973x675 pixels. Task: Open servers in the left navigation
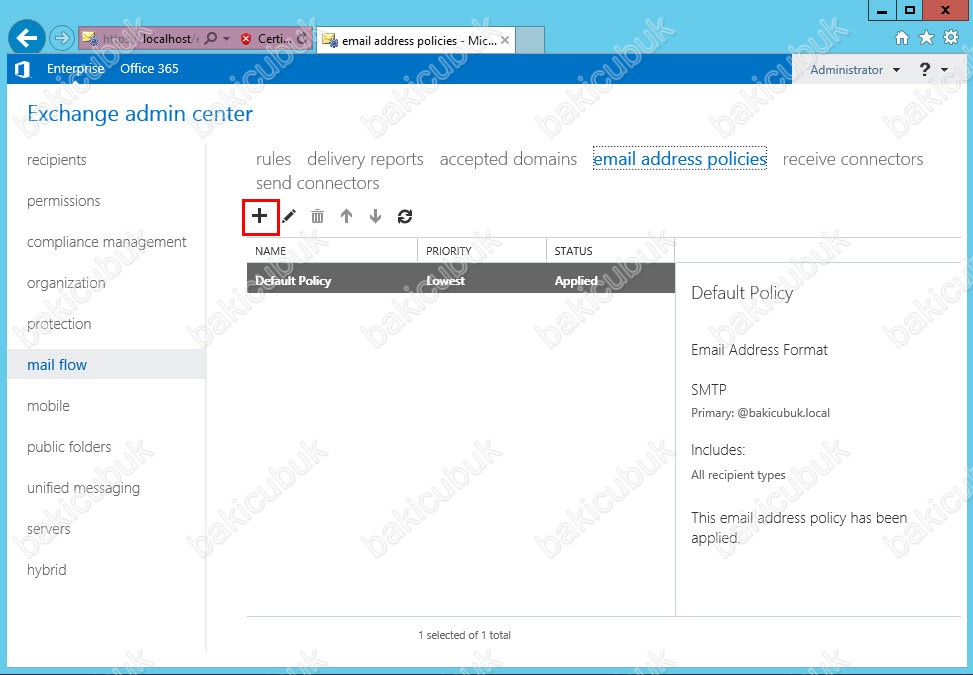coord(48,529)
